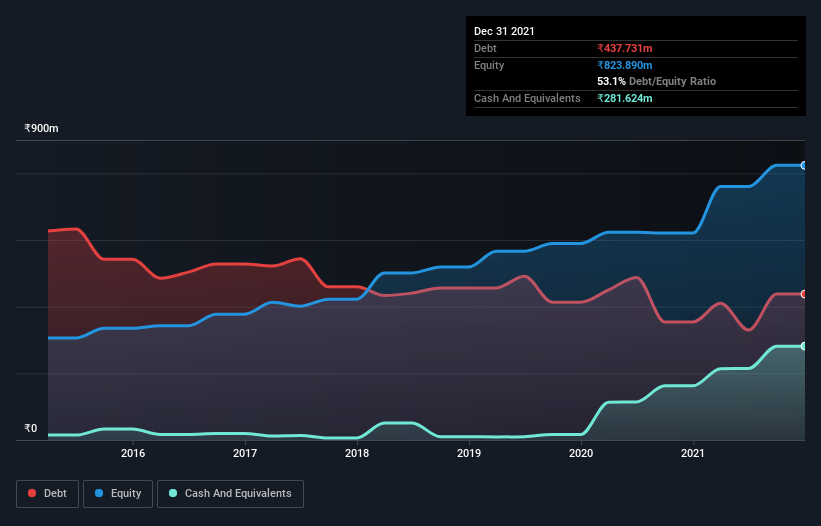Click the 2019 x-axis label
The width and height of the screenshot is (821, 526).
pos(469,453)
